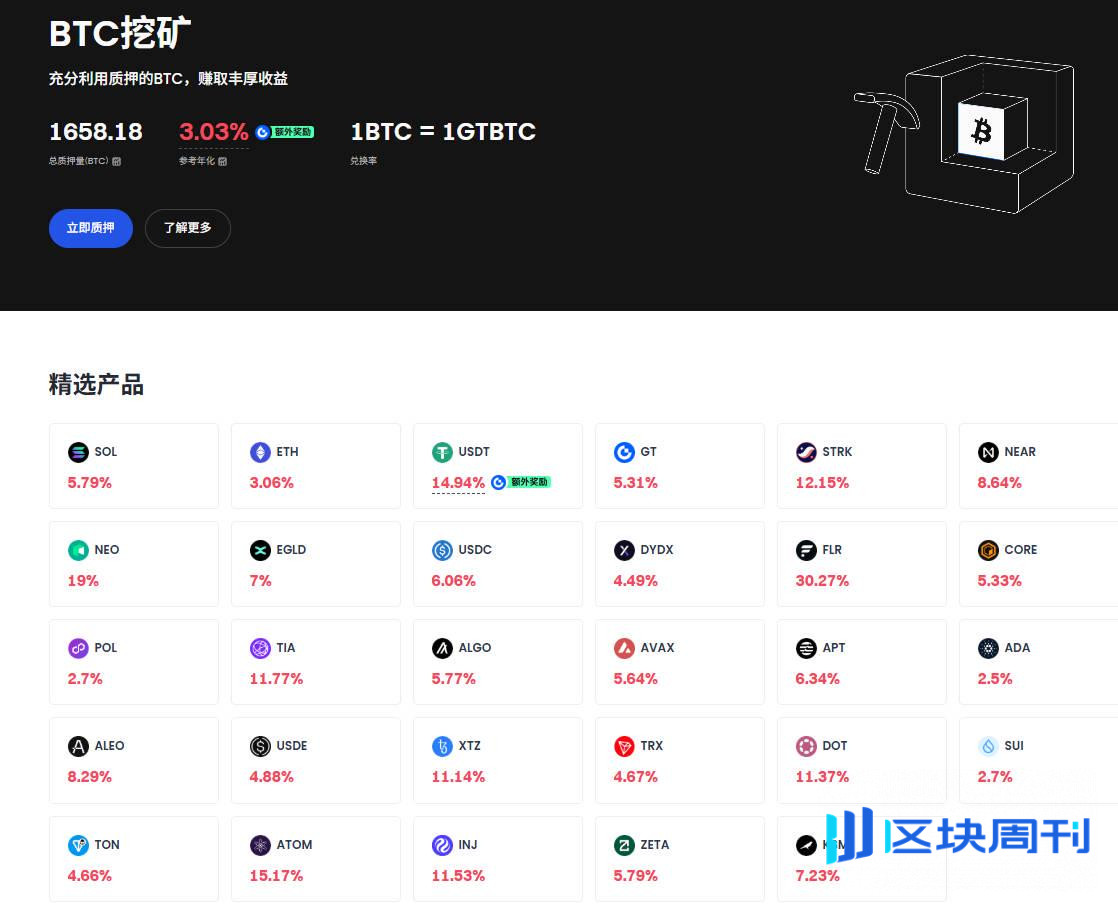Click the 3.03% reference APR value

click(x=213, y=132)
